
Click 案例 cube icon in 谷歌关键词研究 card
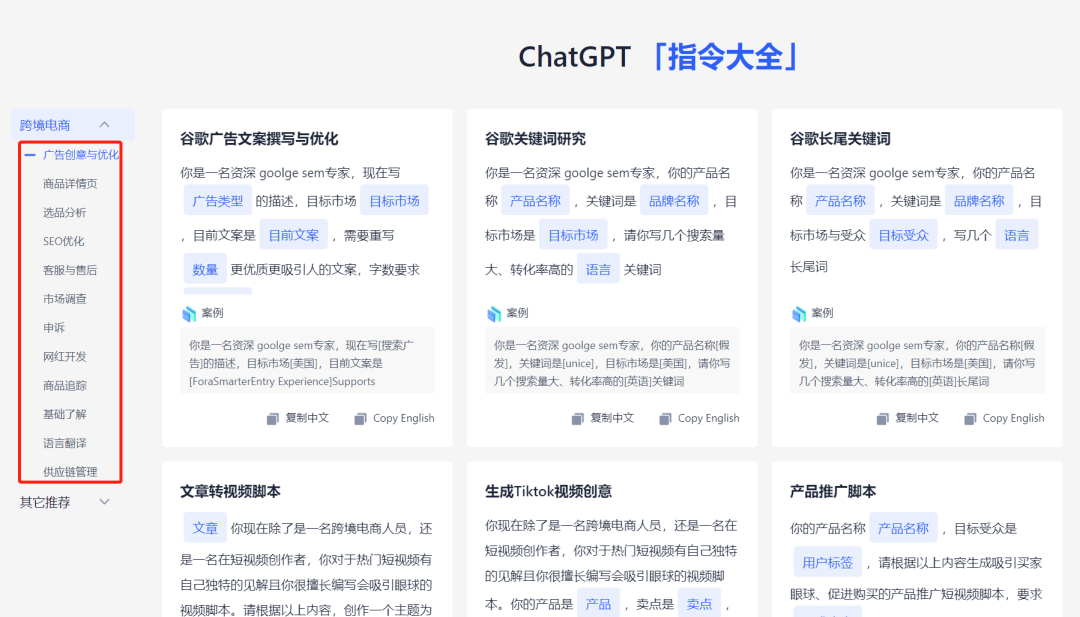494,313
